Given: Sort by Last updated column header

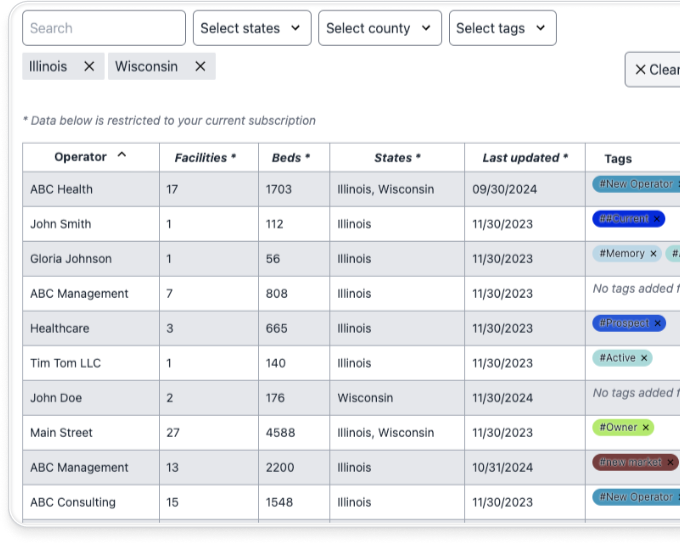Looking at the screenshot, I should coord(524,158).
